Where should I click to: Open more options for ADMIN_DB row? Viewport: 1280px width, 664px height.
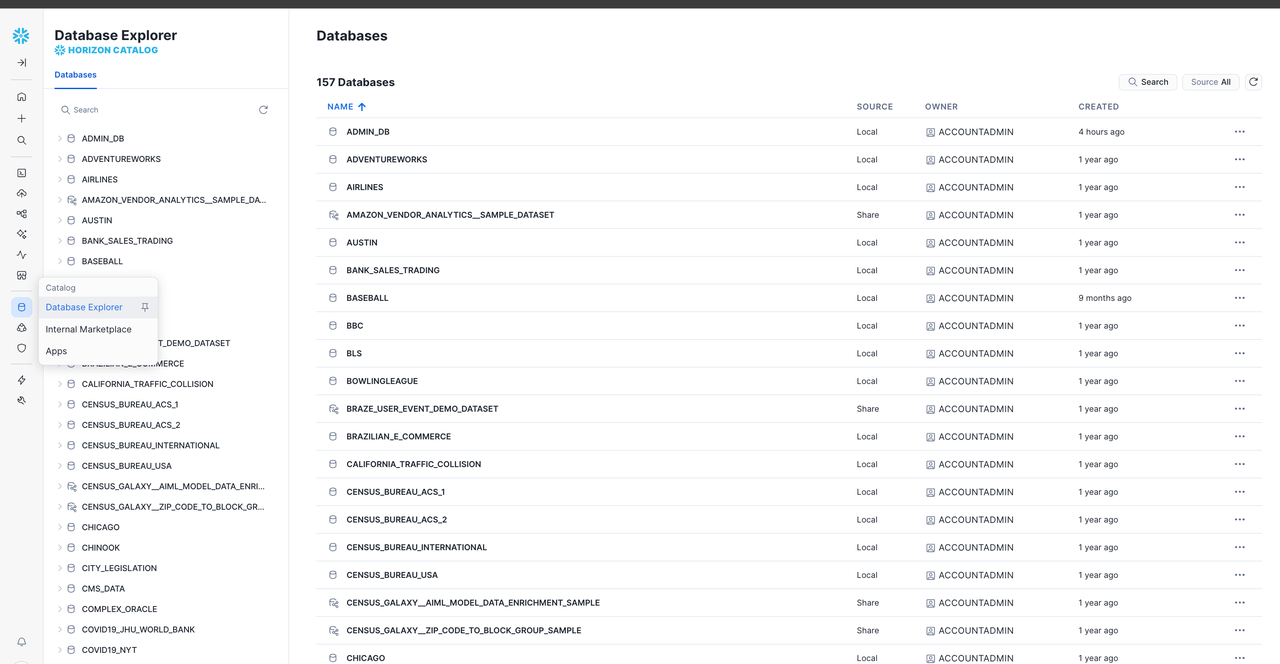(1239, 132)
